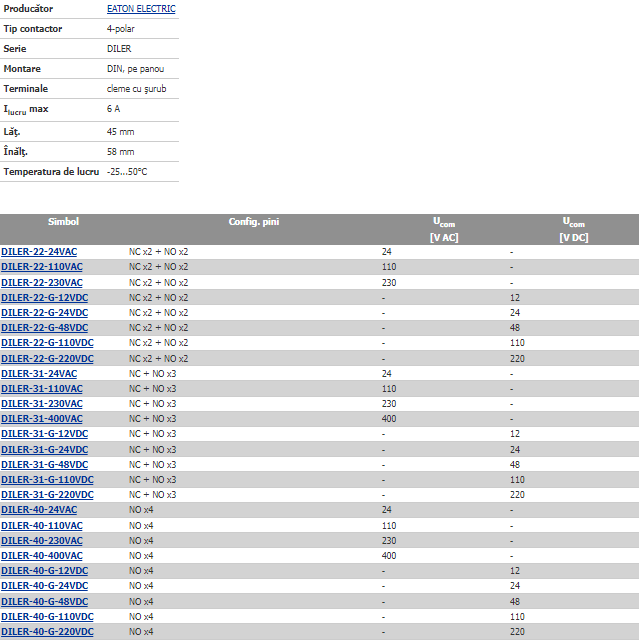Open product DILER-22-G-12VDC
Image resolution: width=639 pixels, height=641 pixels.
tap(45, 298)
